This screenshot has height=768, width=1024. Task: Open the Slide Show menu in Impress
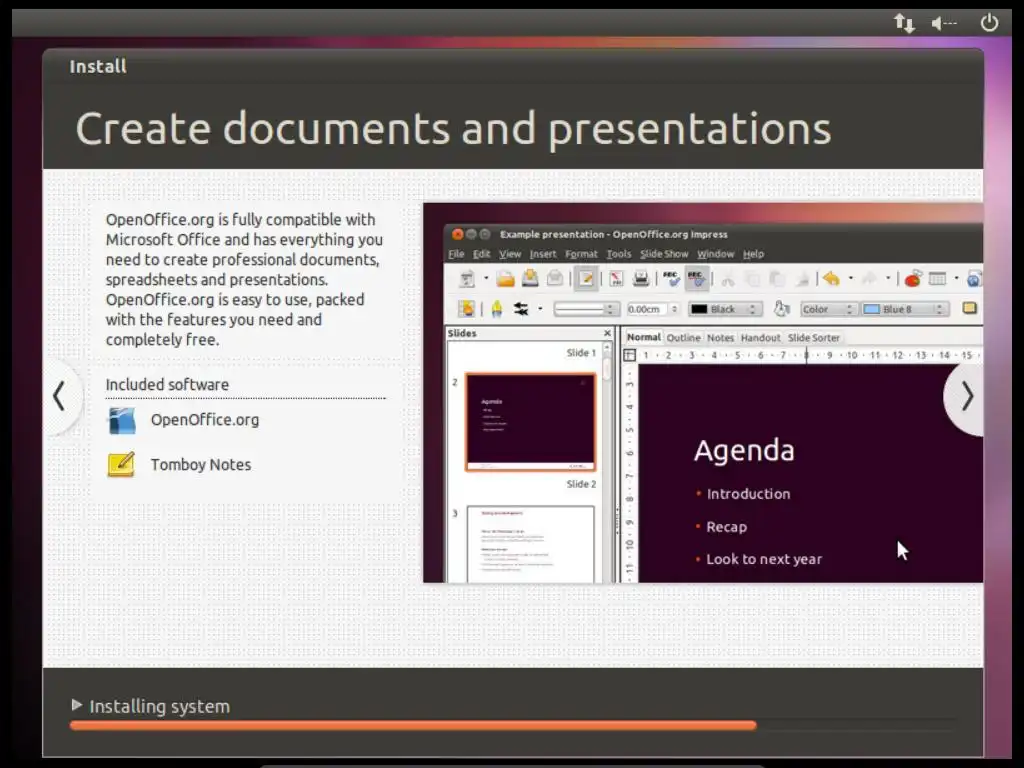(664, 254)
